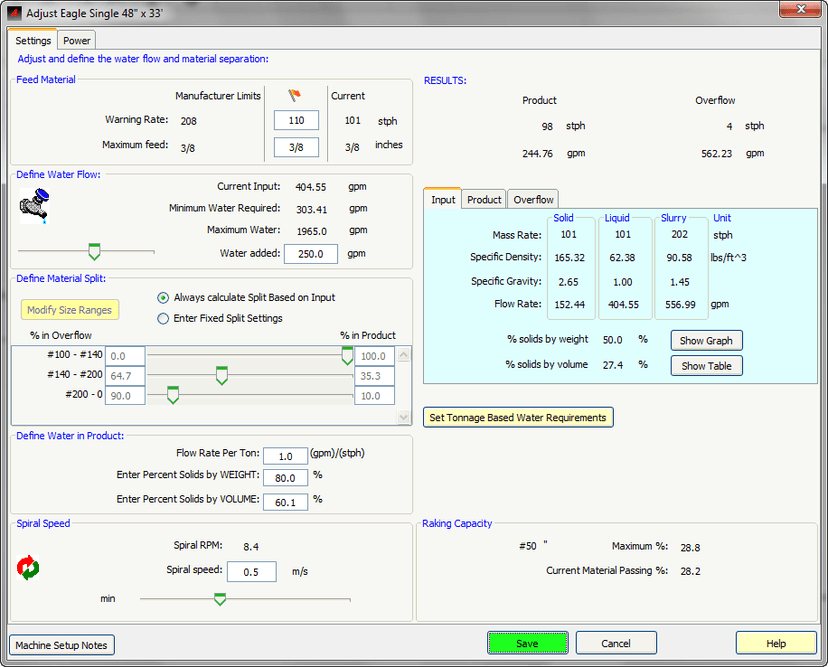Image resolution: width=828 pixels, height=667 pixels.
Task: Click the green-red spiral rotation icon
Action: tap(28, 568)
